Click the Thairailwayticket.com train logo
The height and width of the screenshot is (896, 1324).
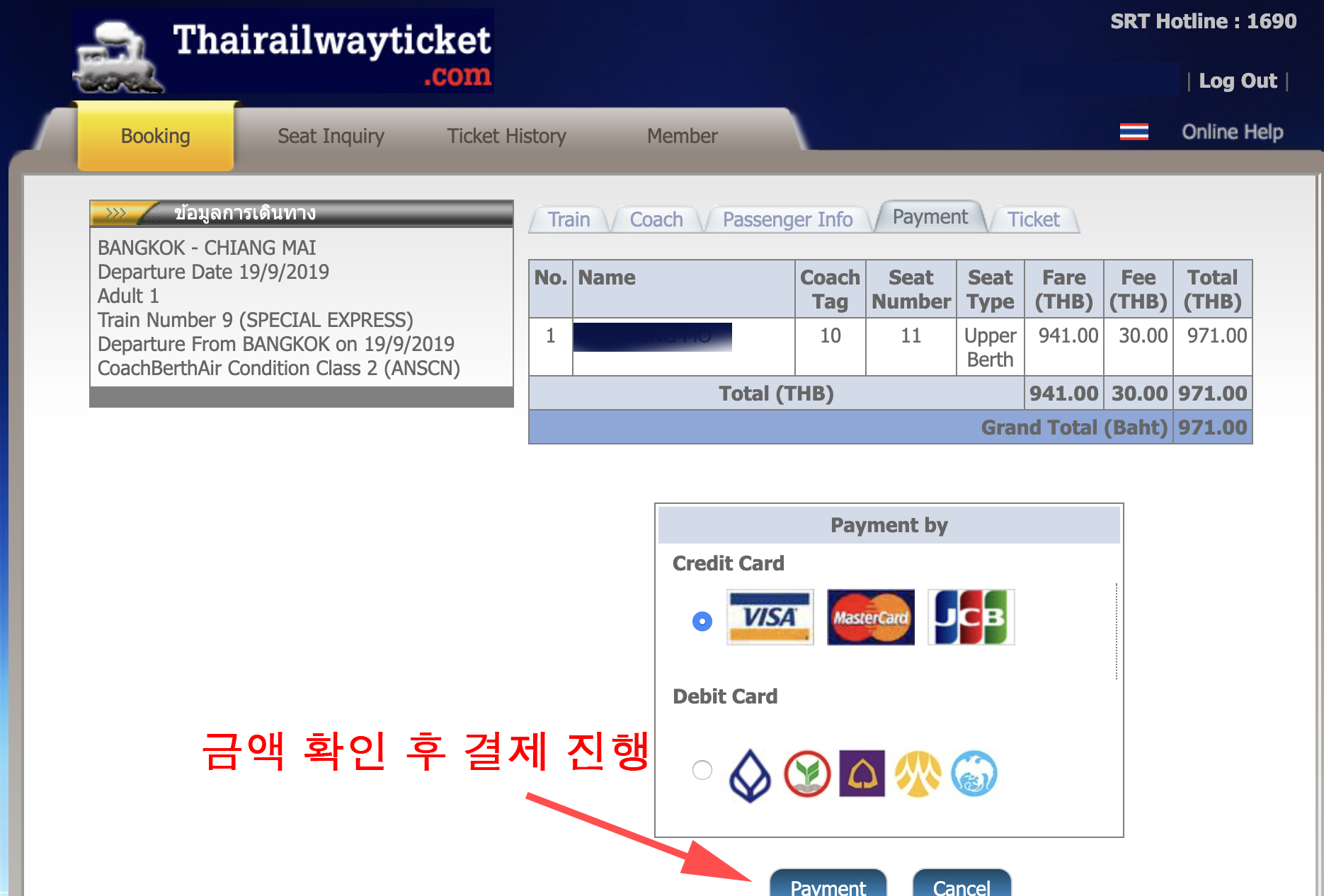[x=283, y=51]
